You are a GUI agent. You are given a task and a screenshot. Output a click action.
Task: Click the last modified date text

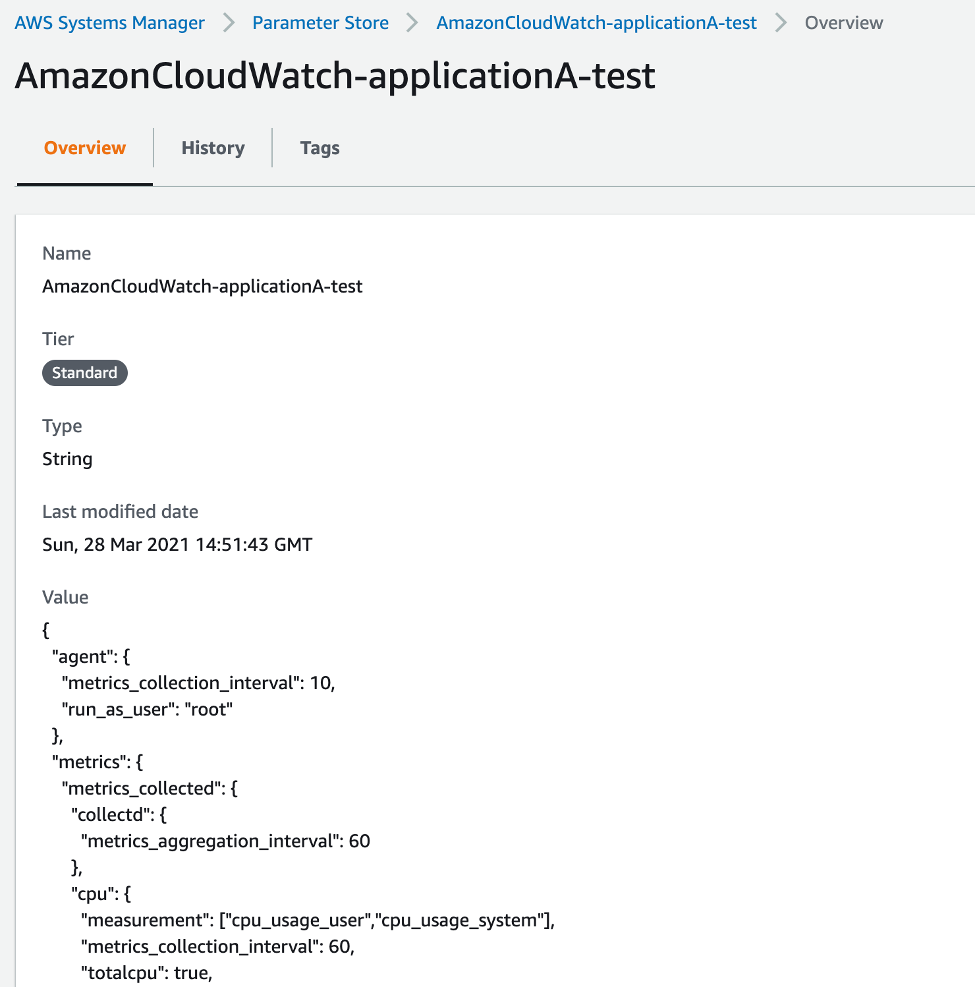(x=176, y=544)
